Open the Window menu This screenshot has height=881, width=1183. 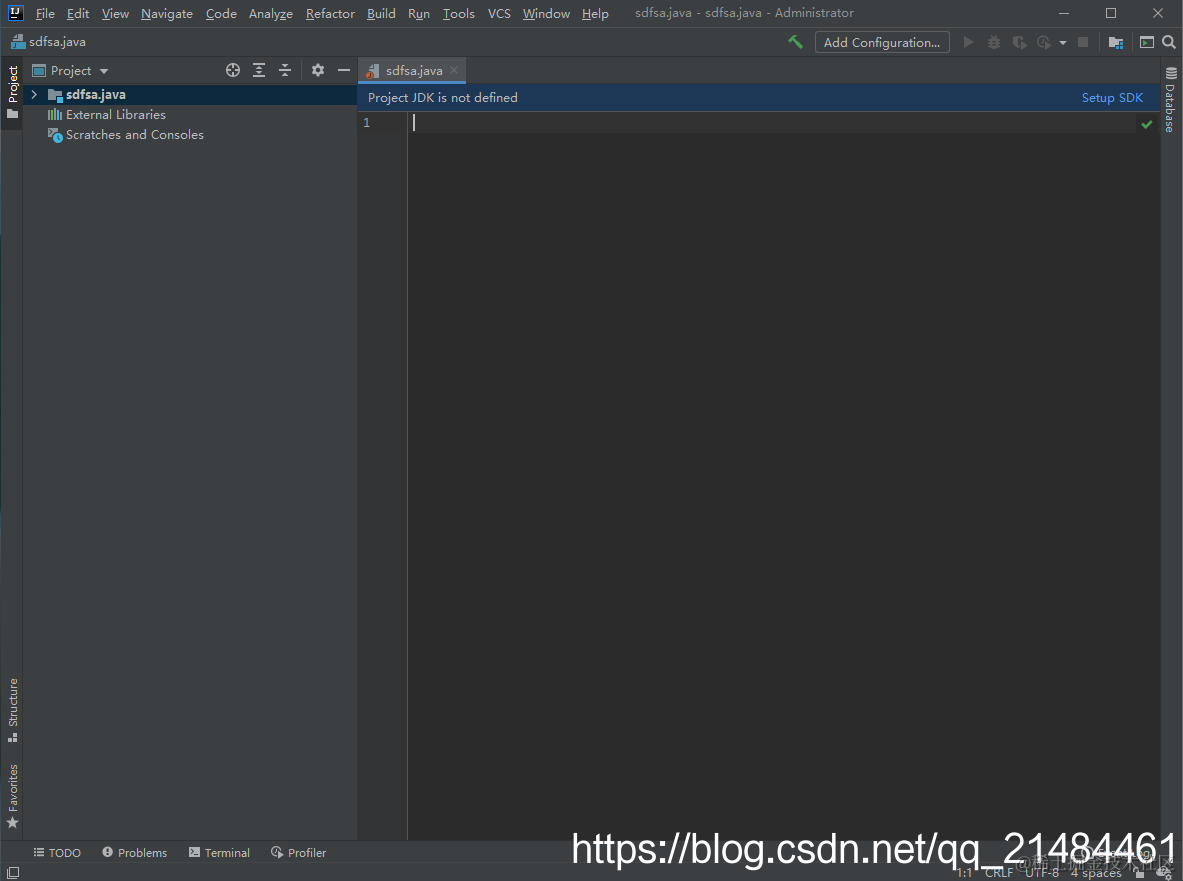click(x=546, y=14)
